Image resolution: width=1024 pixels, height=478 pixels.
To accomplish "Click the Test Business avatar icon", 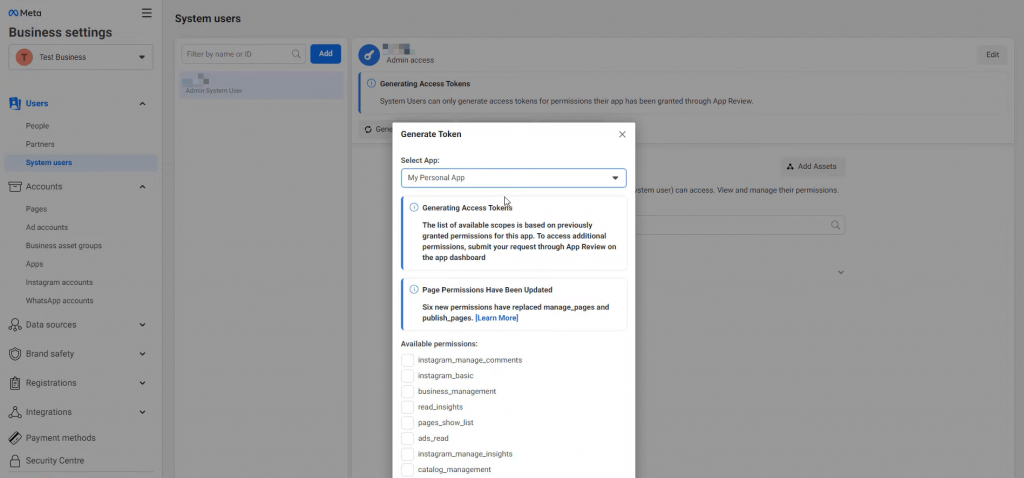I will click(x=24, y=57).
